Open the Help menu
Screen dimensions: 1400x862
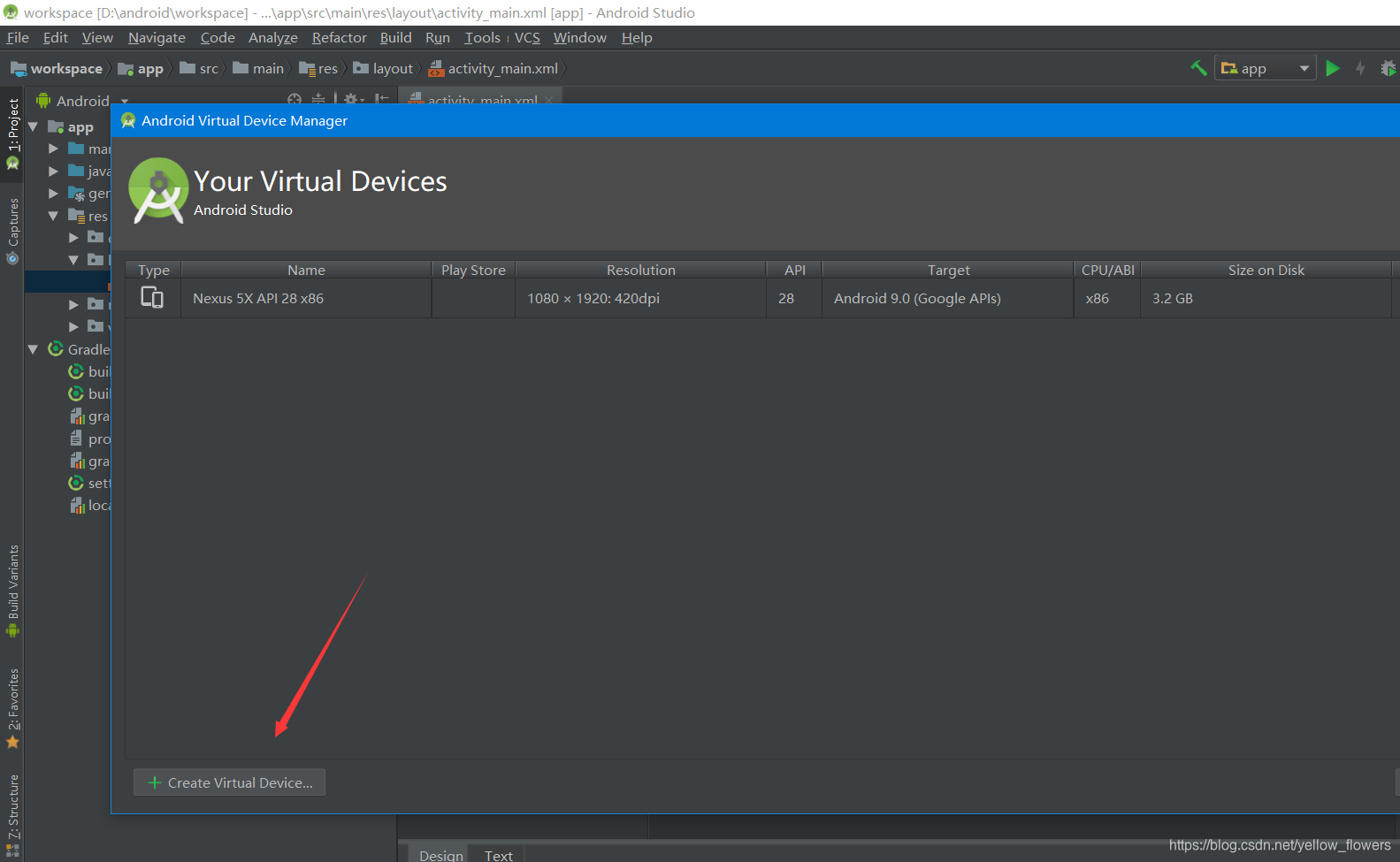[x=637, y=37]
